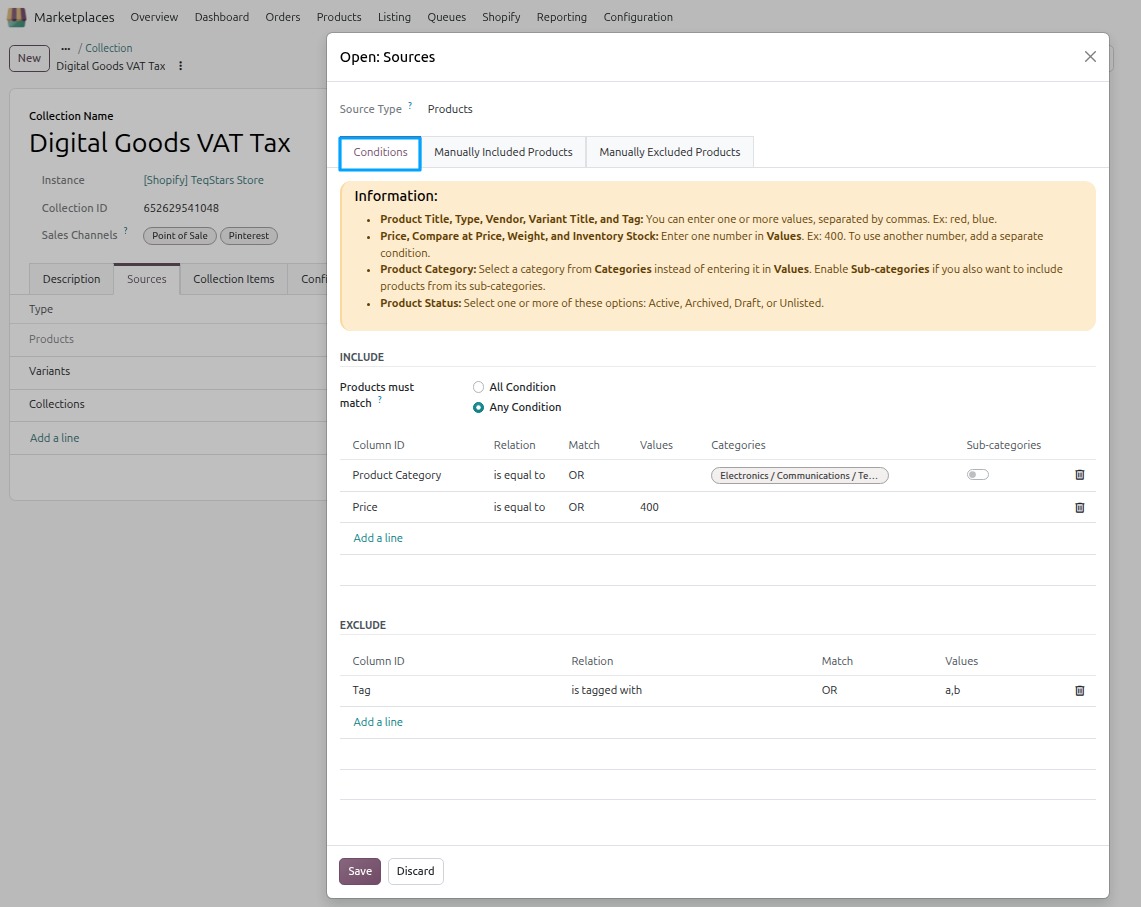Select the Any Condition radio button
Screen dimensions: 1141x907
(478, 408)
